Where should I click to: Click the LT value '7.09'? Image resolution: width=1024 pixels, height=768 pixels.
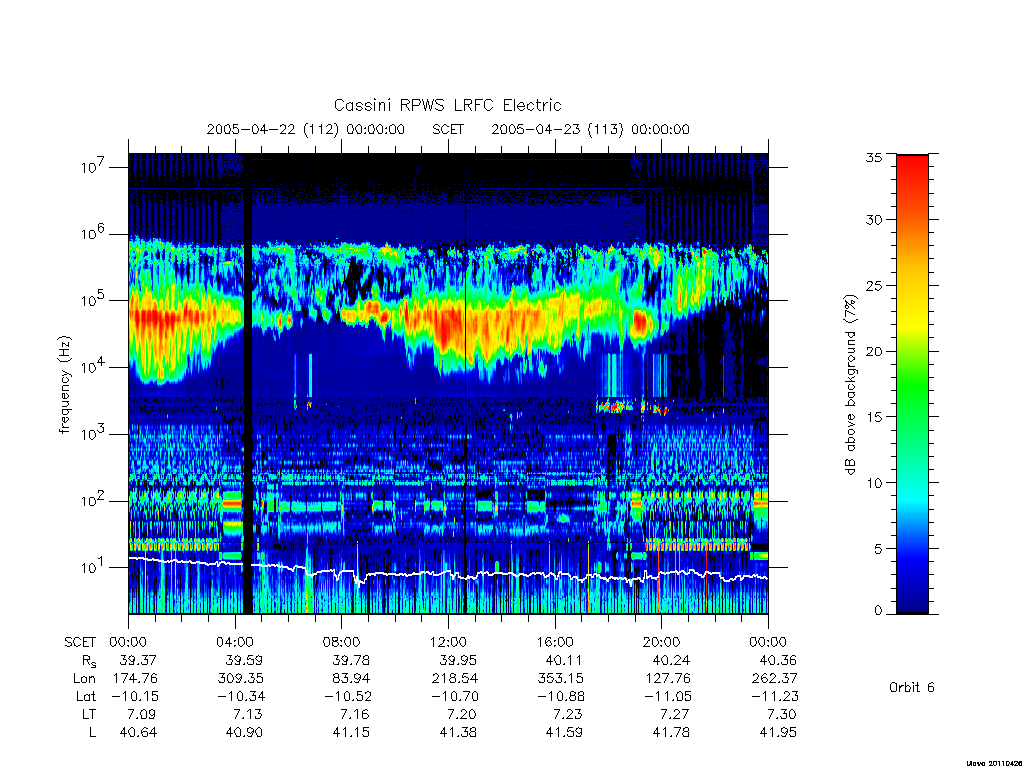[x=141, y=714]
